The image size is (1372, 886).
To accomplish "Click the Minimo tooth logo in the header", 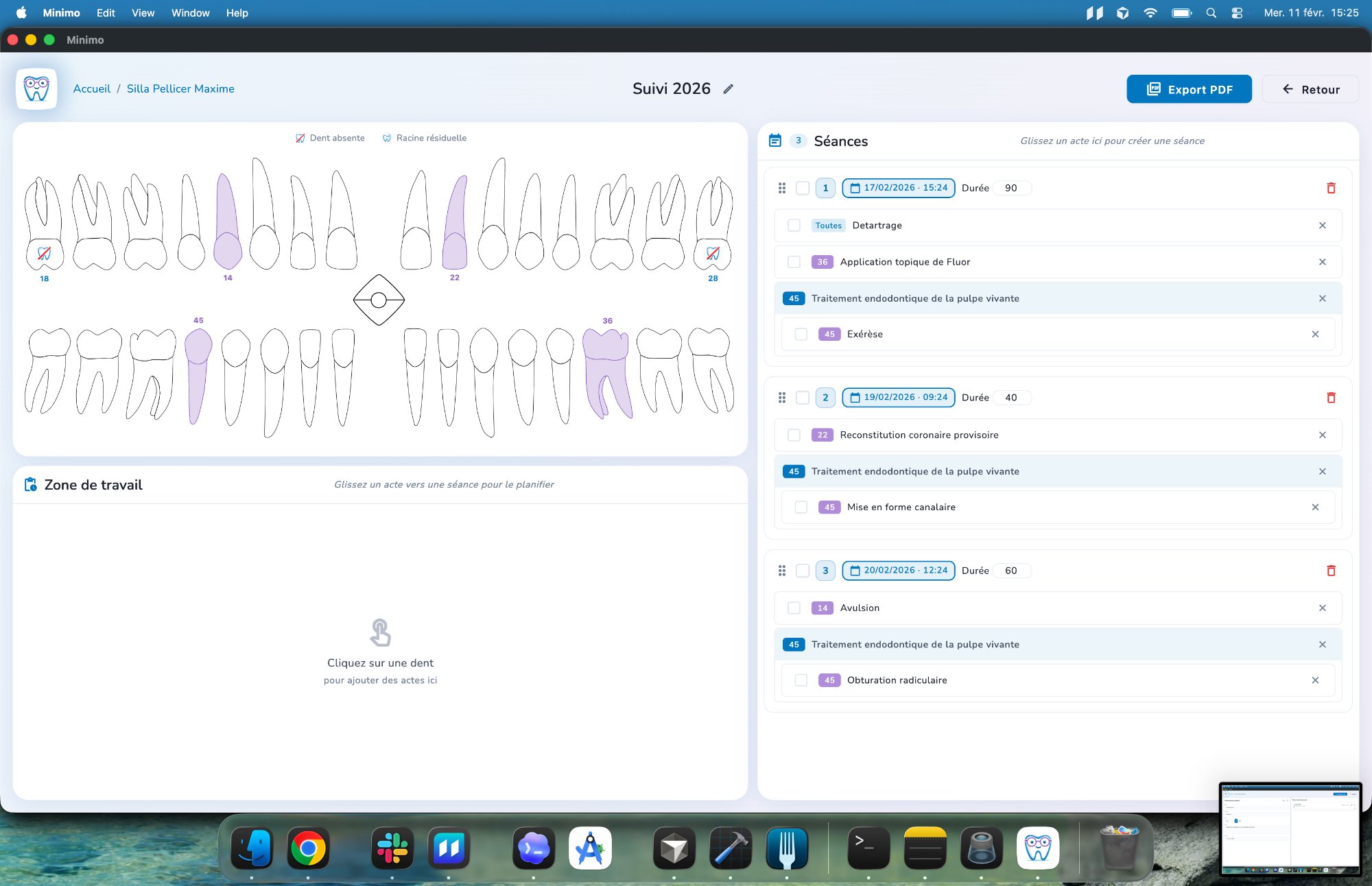I will 36,89.
